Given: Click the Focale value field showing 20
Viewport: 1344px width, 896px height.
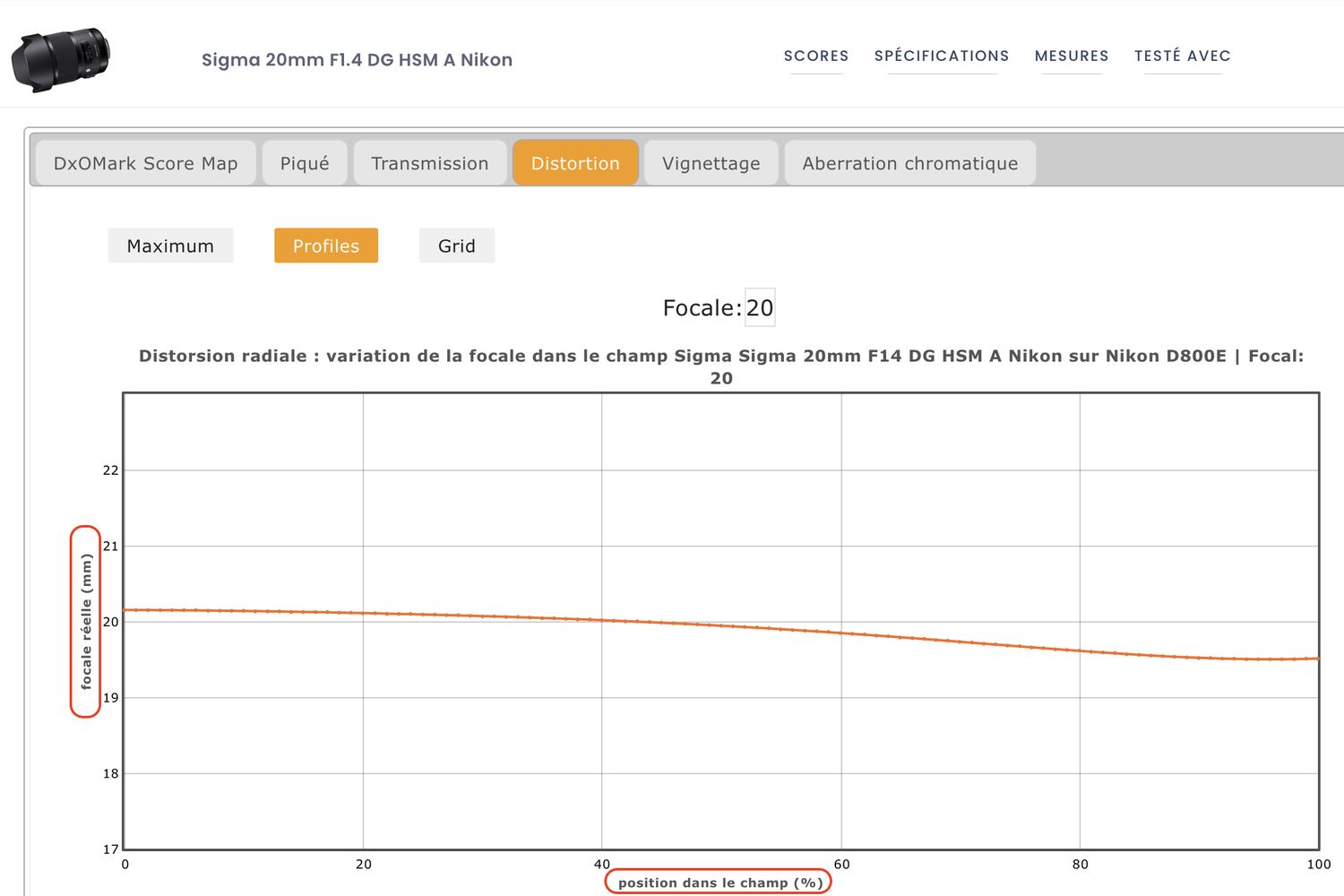Looking at the screenshot, I should click(x=760, y=308).
